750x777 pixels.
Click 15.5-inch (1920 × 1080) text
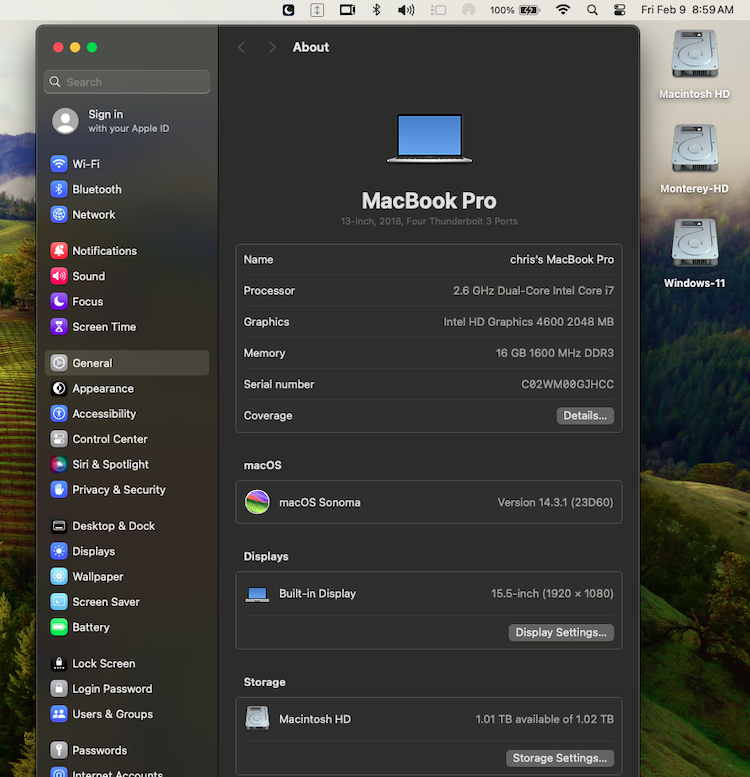click(x=552, y=594)
